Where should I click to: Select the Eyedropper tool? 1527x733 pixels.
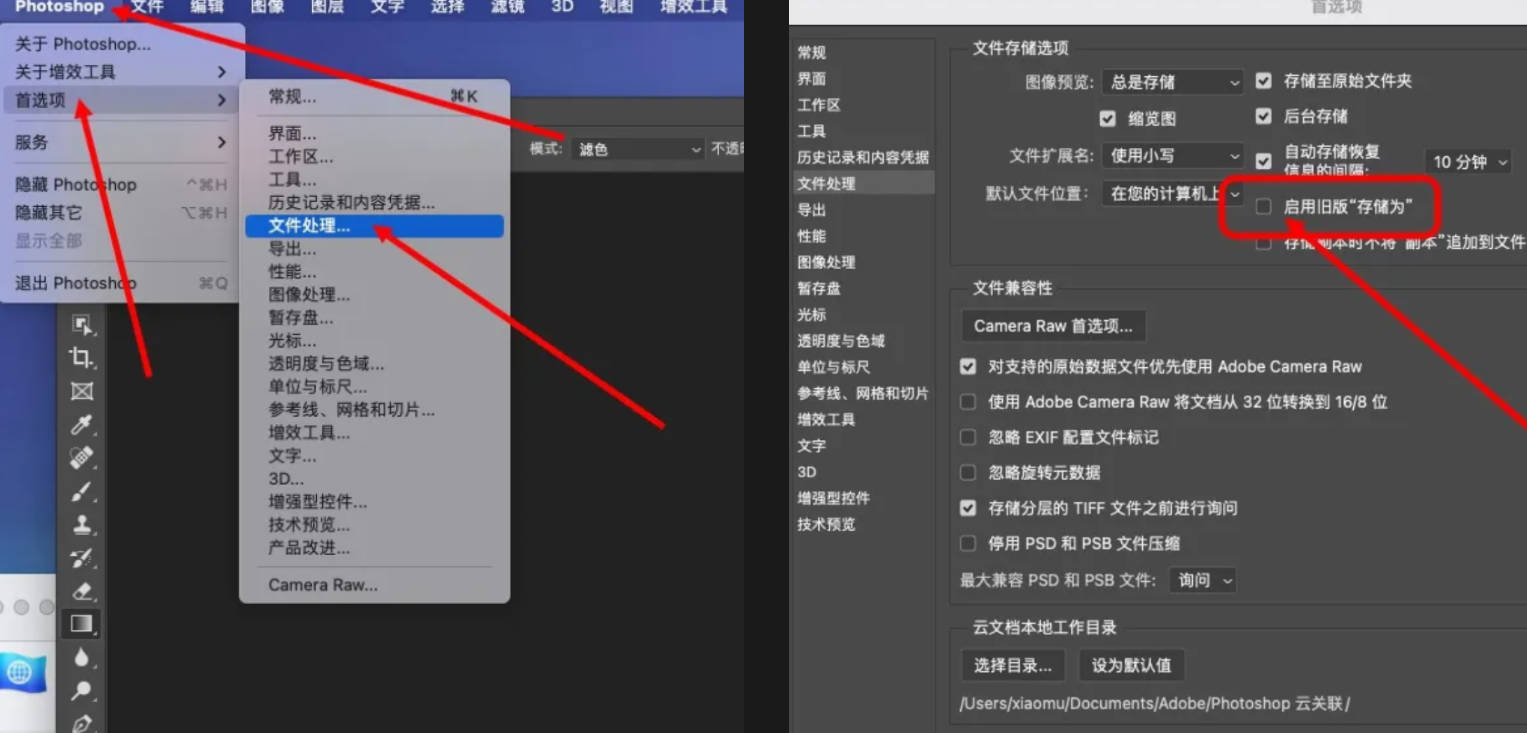pos(82,425)
